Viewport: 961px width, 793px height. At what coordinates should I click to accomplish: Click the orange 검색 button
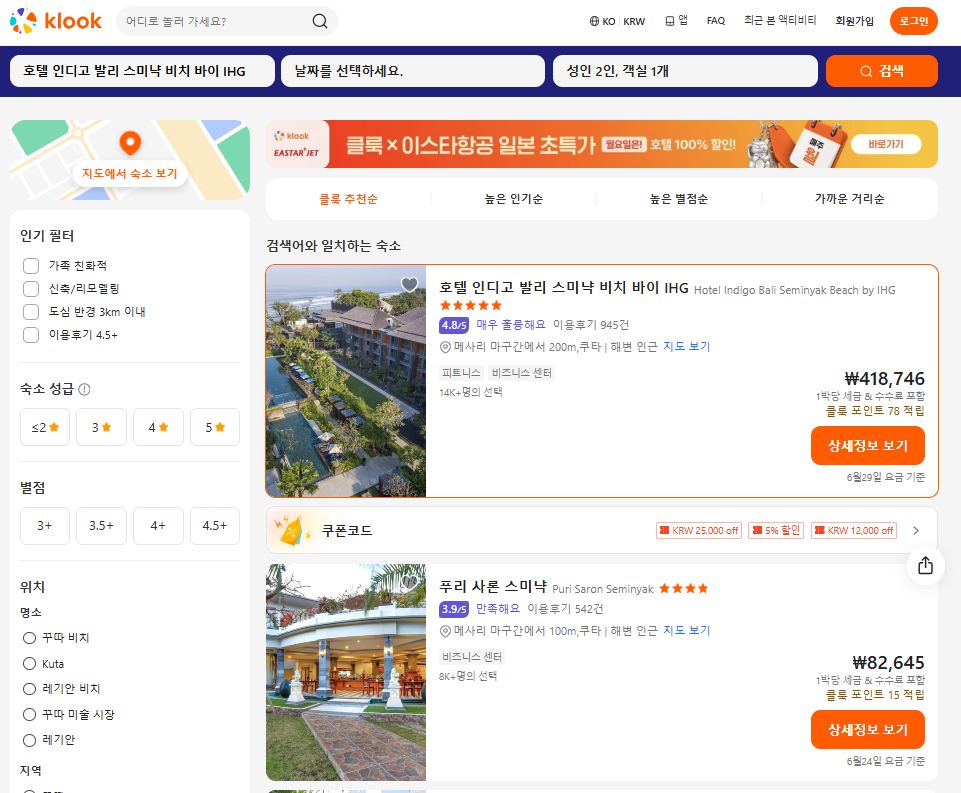[882, 71]
